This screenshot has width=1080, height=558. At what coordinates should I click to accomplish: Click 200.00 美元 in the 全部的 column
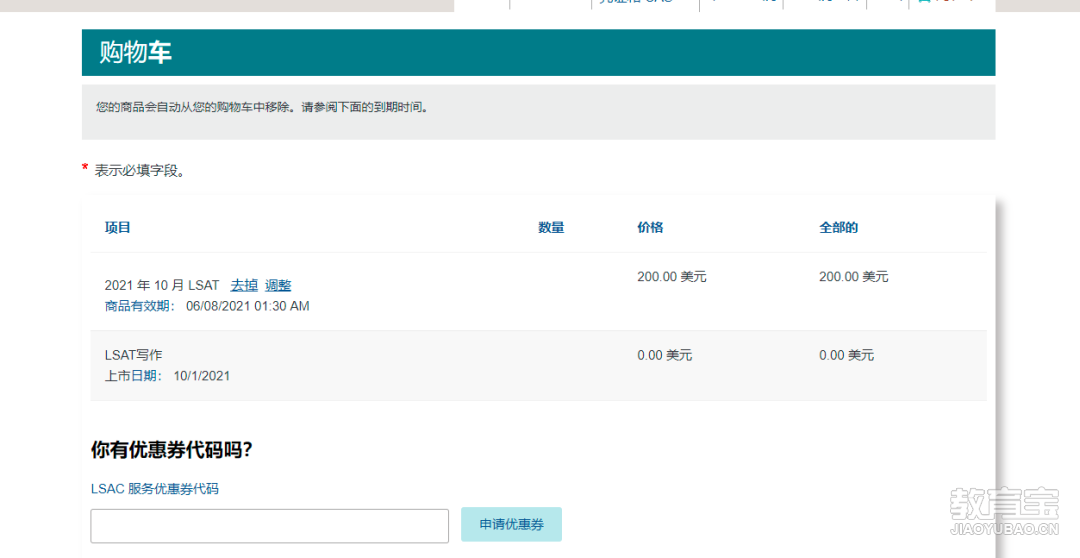click(853, 276)
